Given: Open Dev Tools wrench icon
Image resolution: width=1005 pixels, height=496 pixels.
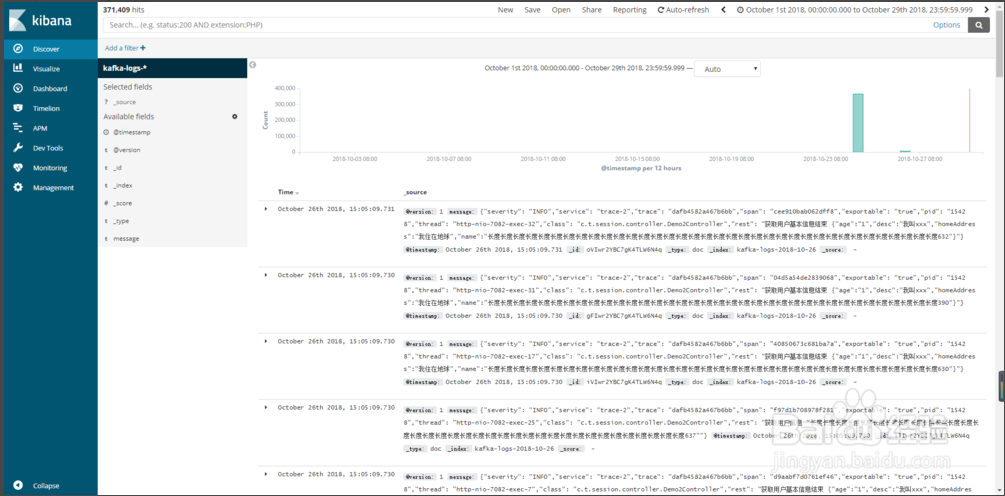Looking at the screenshot, I should coord(18,148).
